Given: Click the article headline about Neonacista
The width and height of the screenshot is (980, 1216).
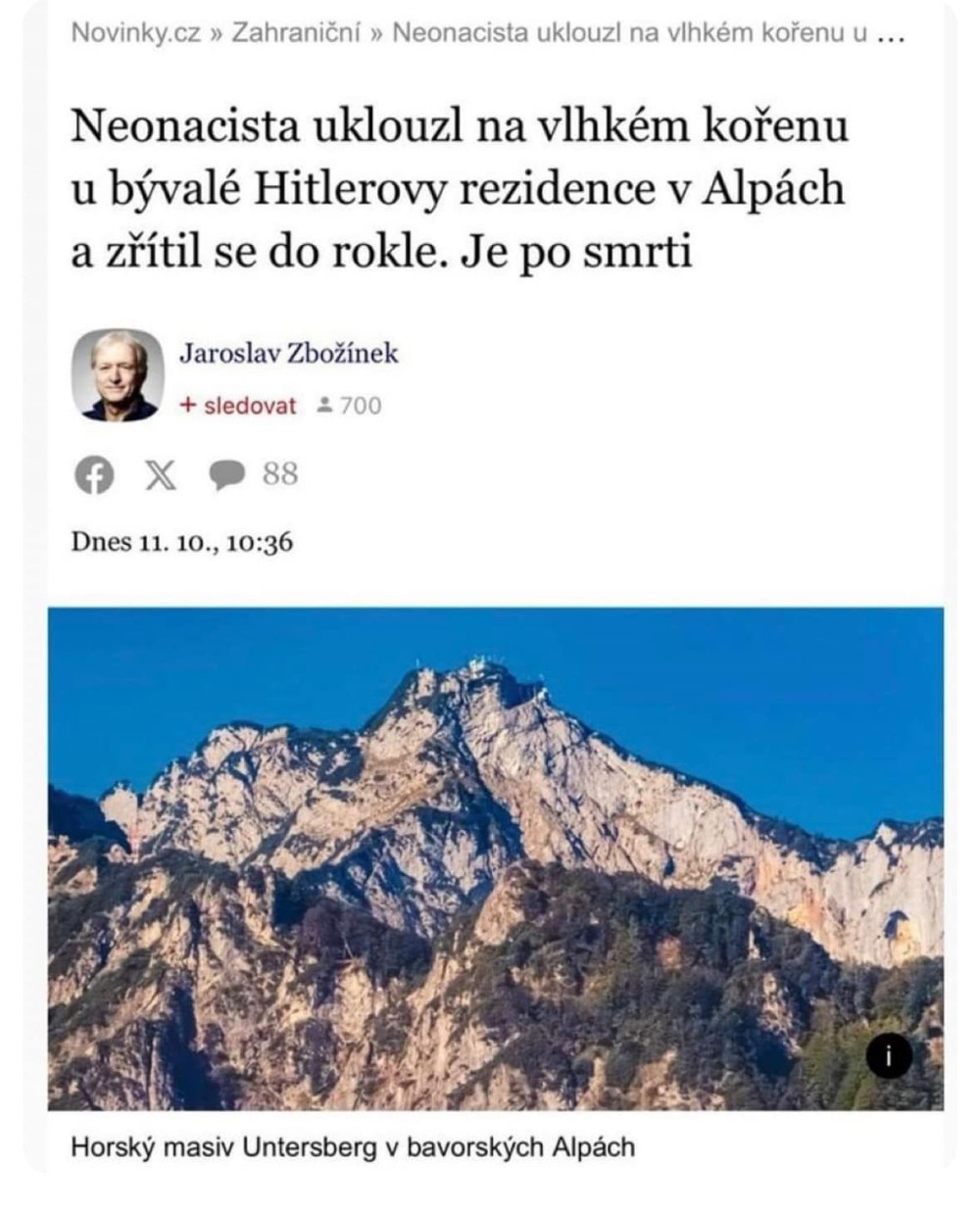Looking at the screenshot, I should click(x=460, y=189).
